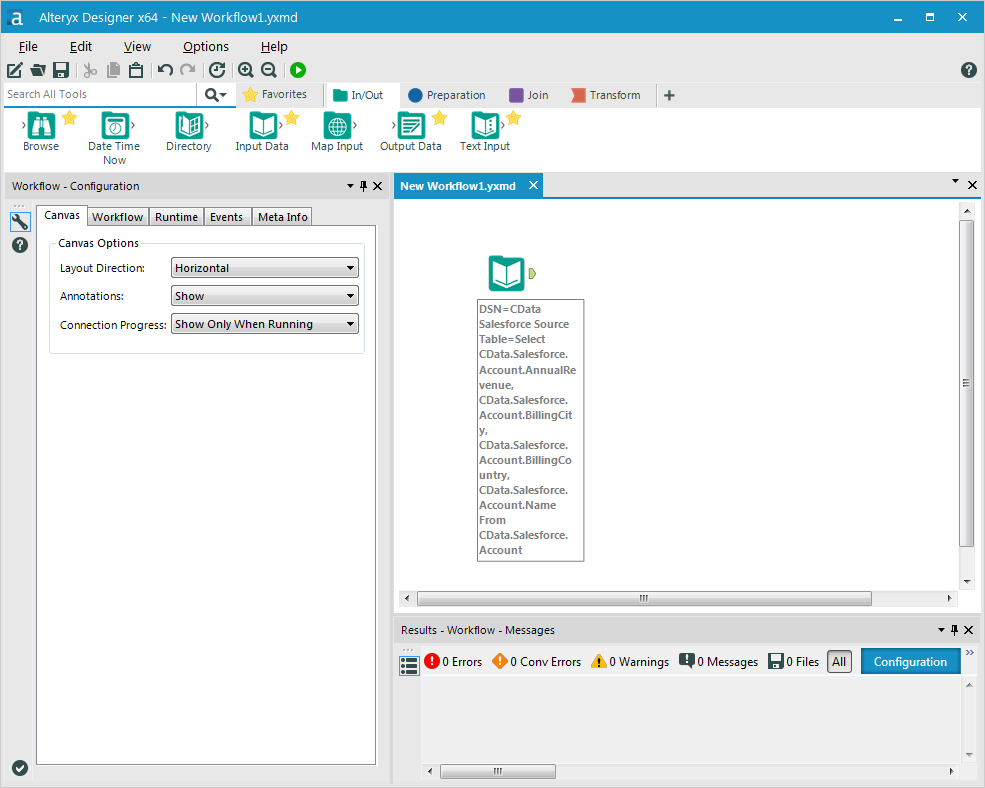Click the Refresh schedule icon in the toolbar

click(217, 70)
